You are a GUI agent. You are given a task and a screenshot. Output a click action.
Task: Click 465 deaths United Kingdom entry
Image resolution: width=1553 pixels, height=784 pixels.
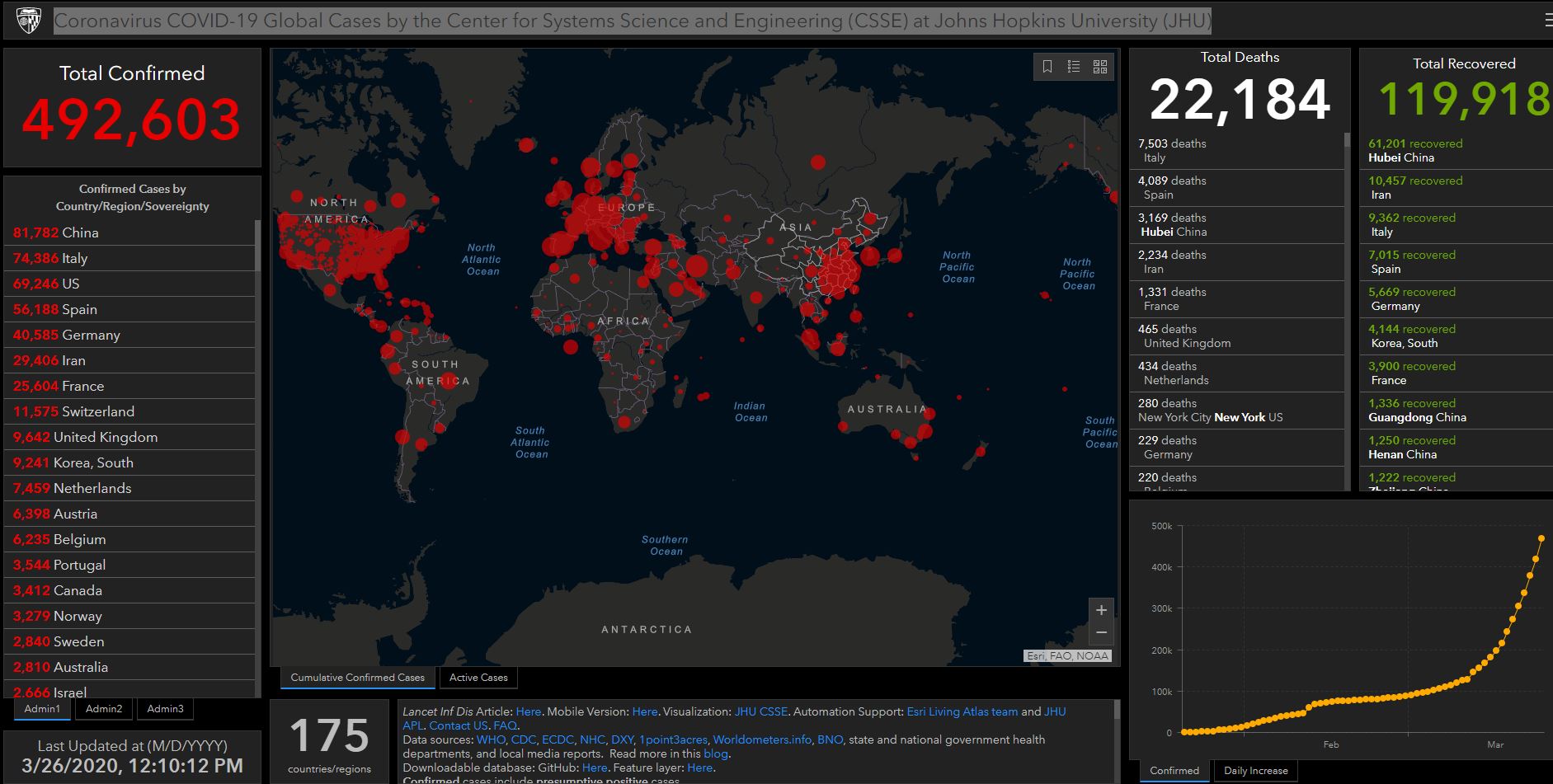(1235, 336)
